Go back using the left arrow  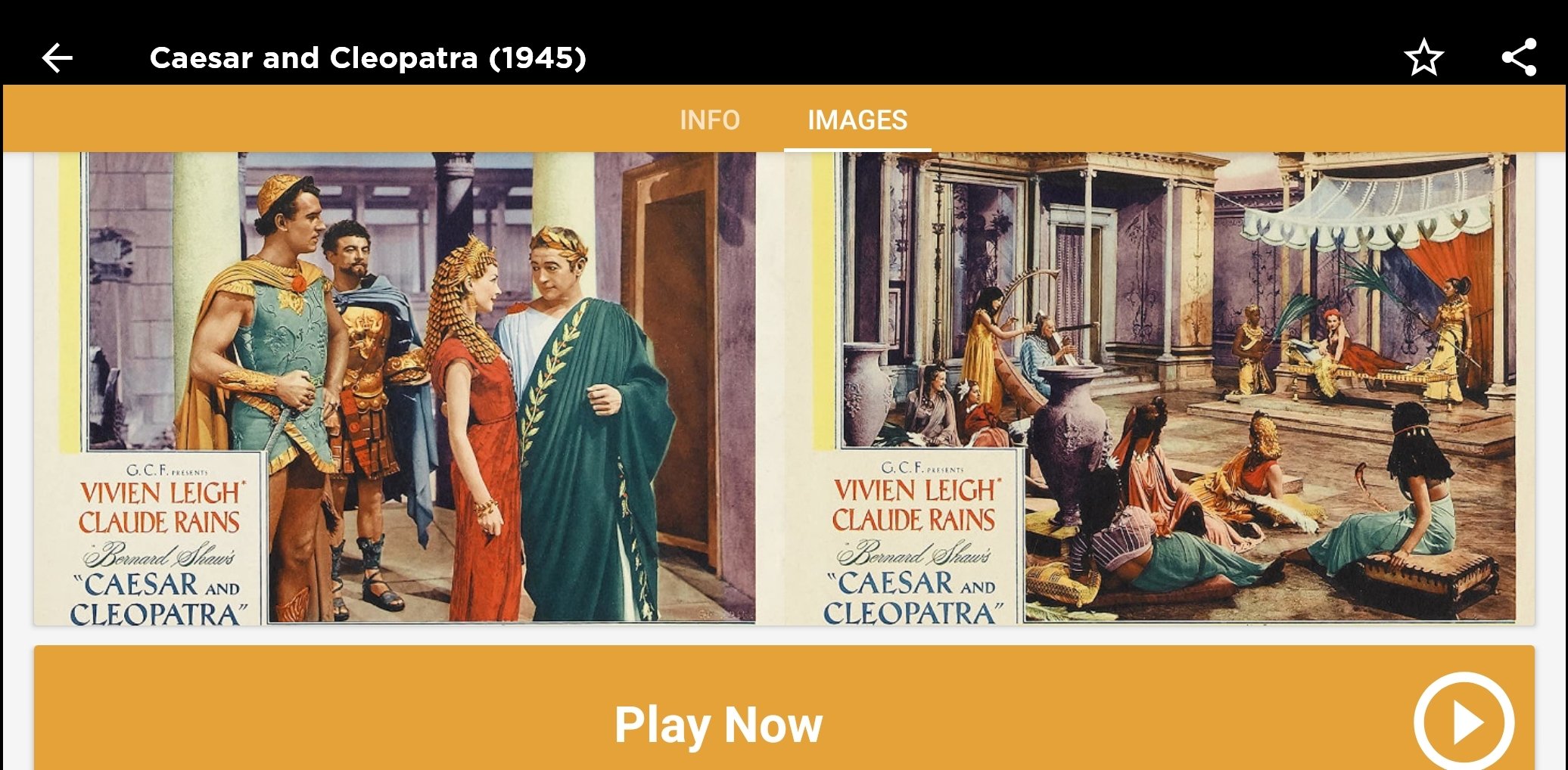[57, 57]
